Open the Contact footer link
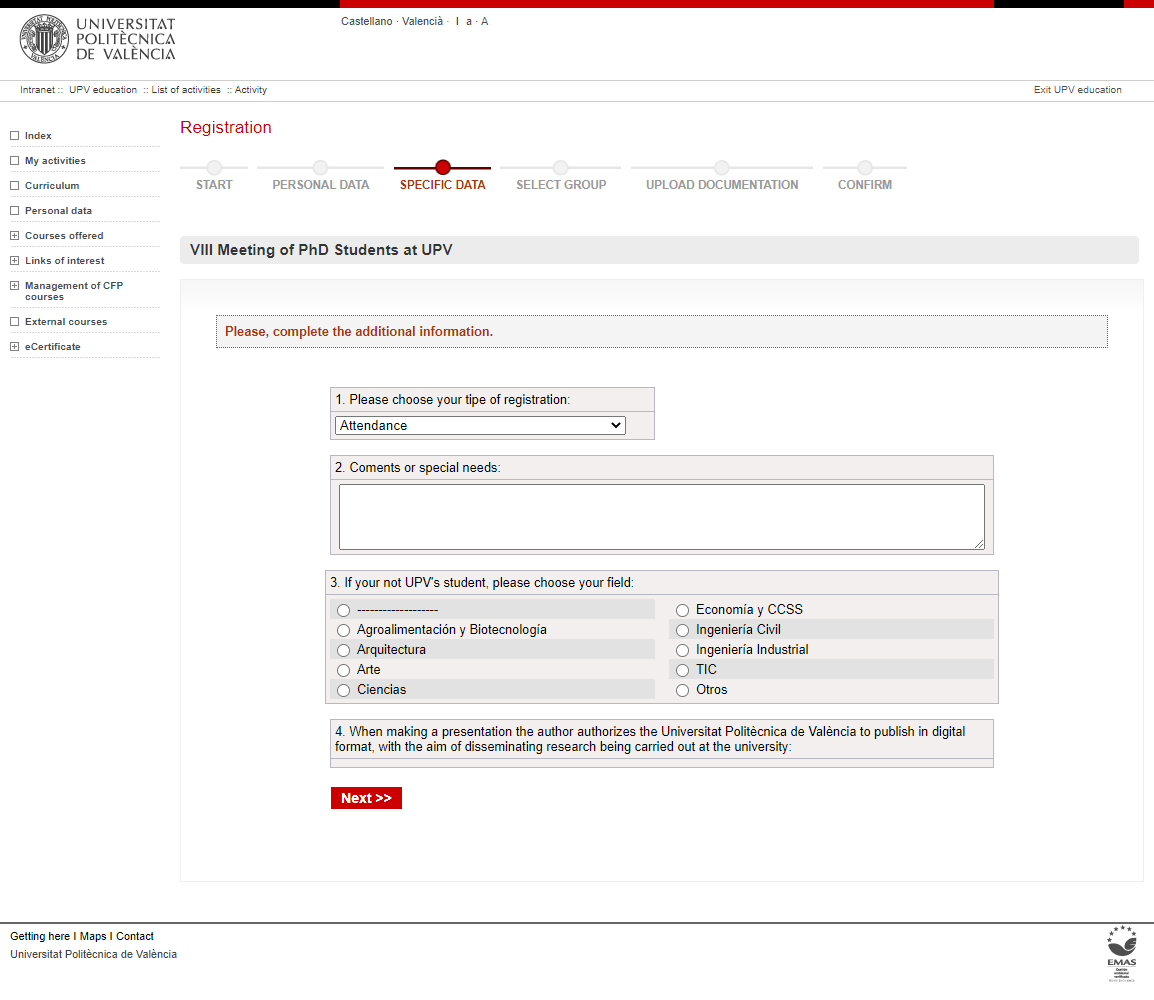 coord(135,937)
